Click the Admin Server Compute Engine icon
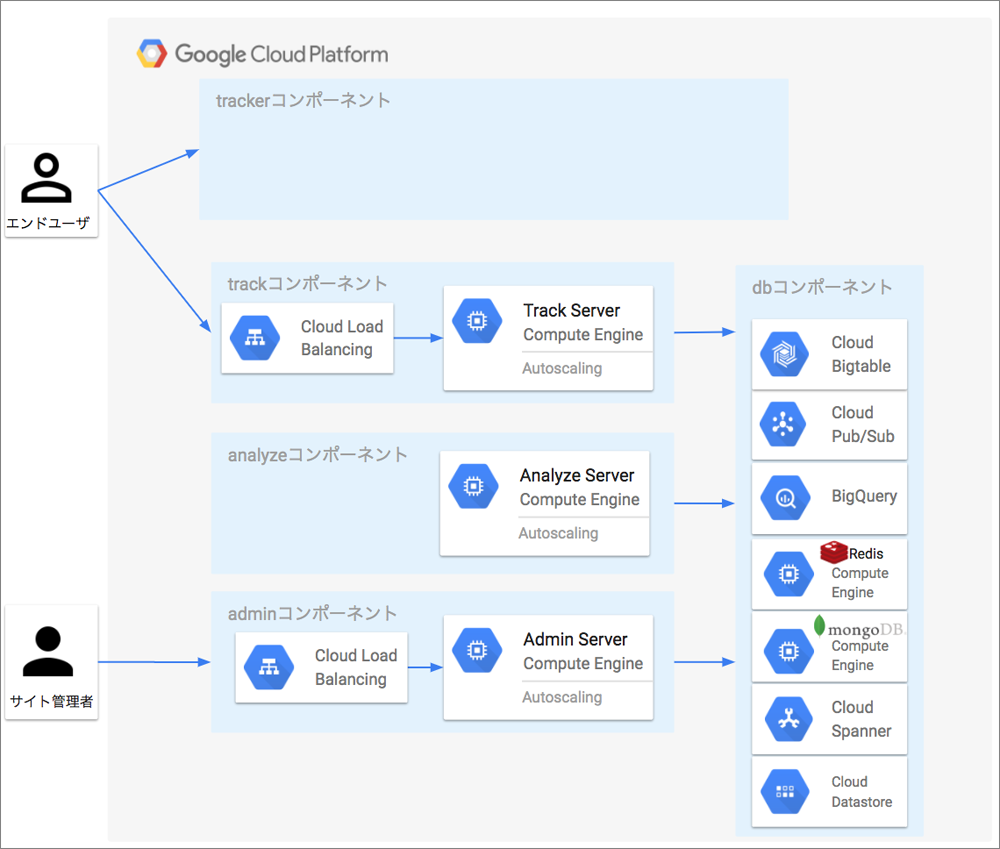 coord(477,650)
